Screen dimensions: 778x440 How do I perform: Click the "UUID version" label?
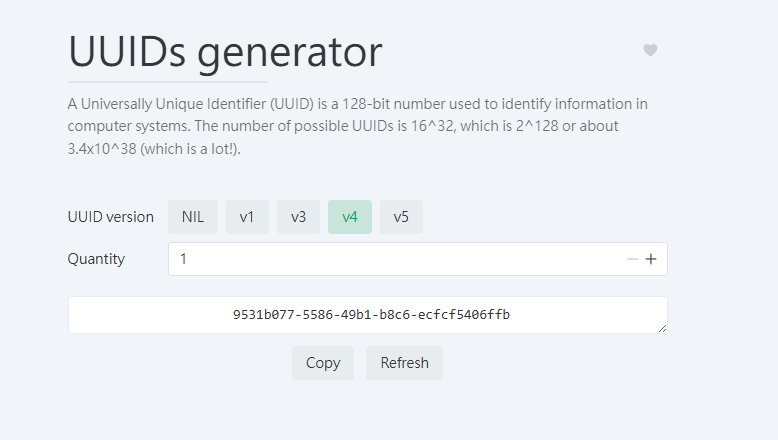point(111,217)
